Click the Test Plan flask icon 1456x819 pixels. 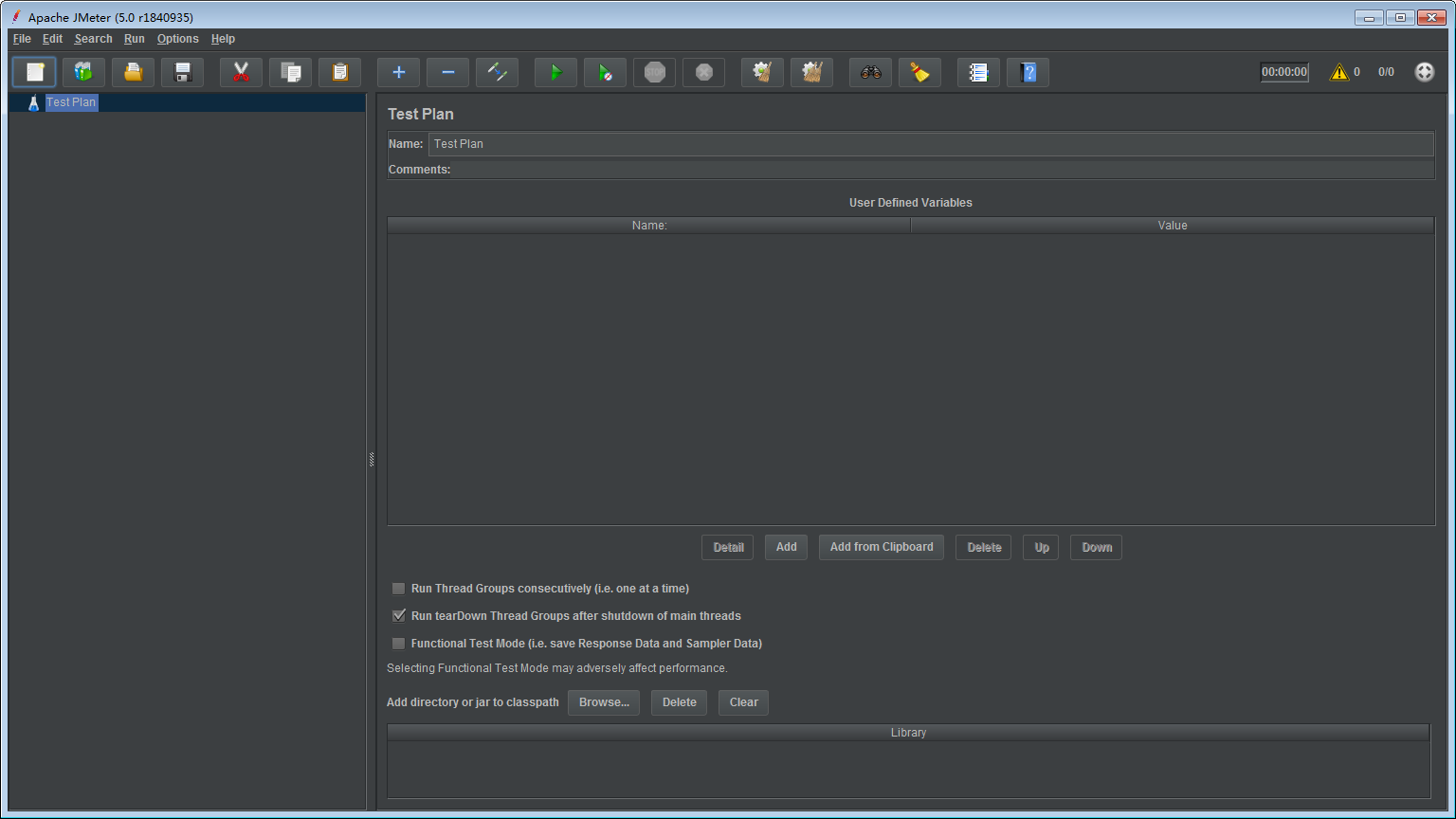pyautogui.click(x=33, y=102)
